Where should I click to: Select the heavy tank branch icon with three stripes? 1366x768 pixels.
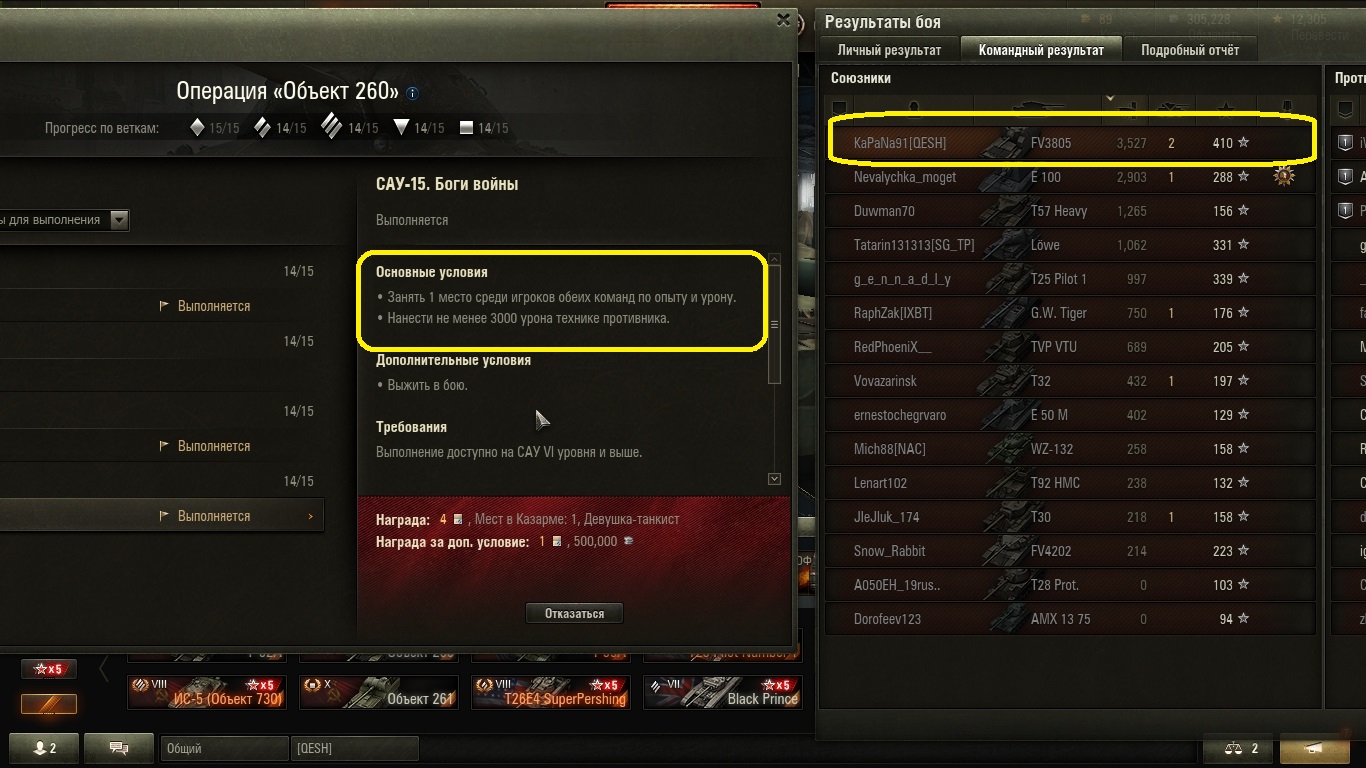click(332, 127)
